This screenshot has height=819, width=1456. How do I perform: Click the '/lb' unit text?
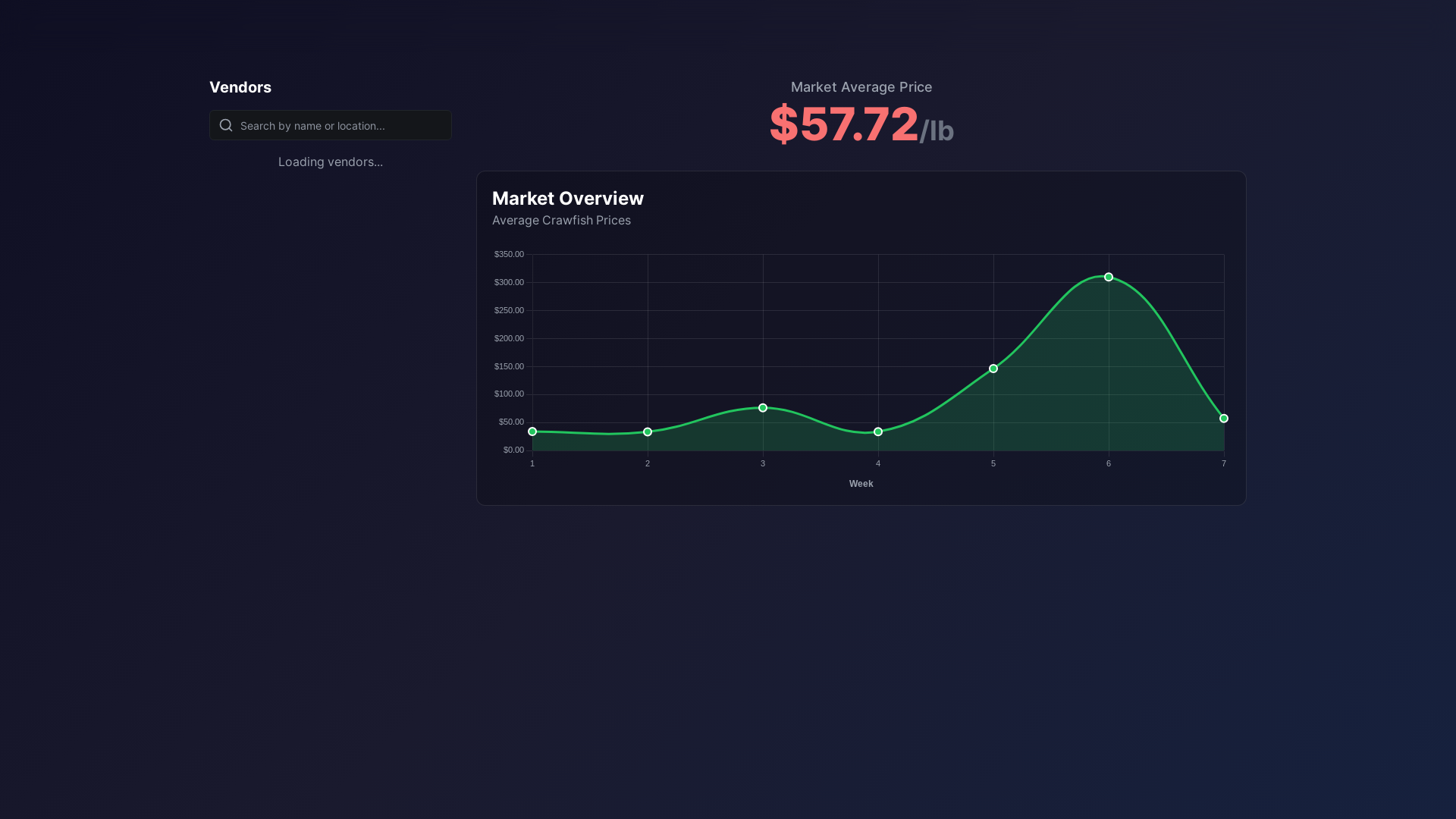click(x=937, y=131)
